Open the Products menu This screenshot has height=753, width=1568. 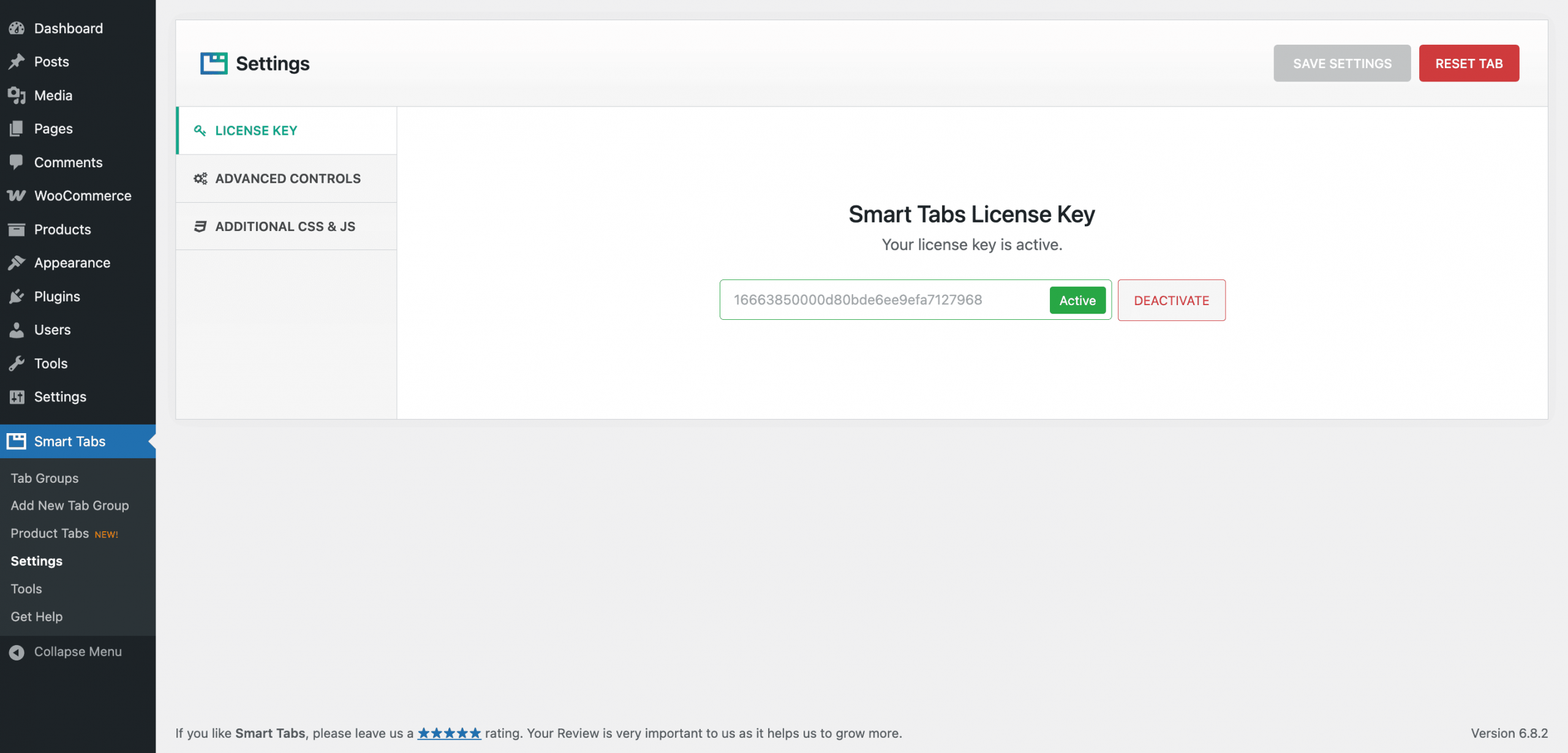pos(78,229)
